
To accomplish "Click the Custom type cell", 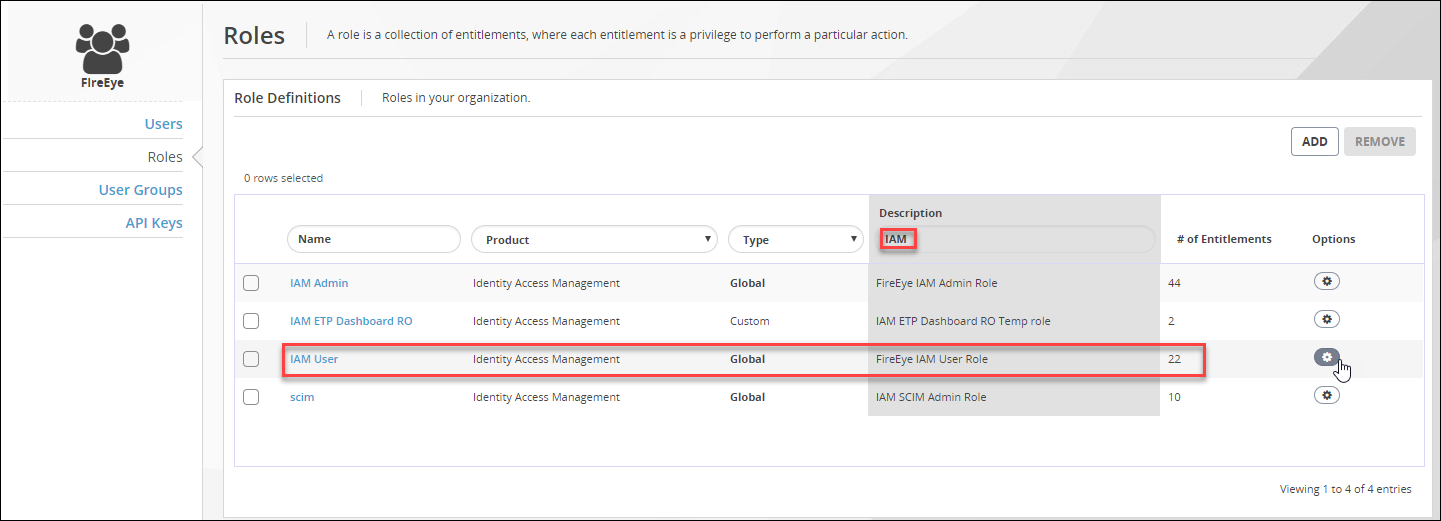I will [750, 321].
